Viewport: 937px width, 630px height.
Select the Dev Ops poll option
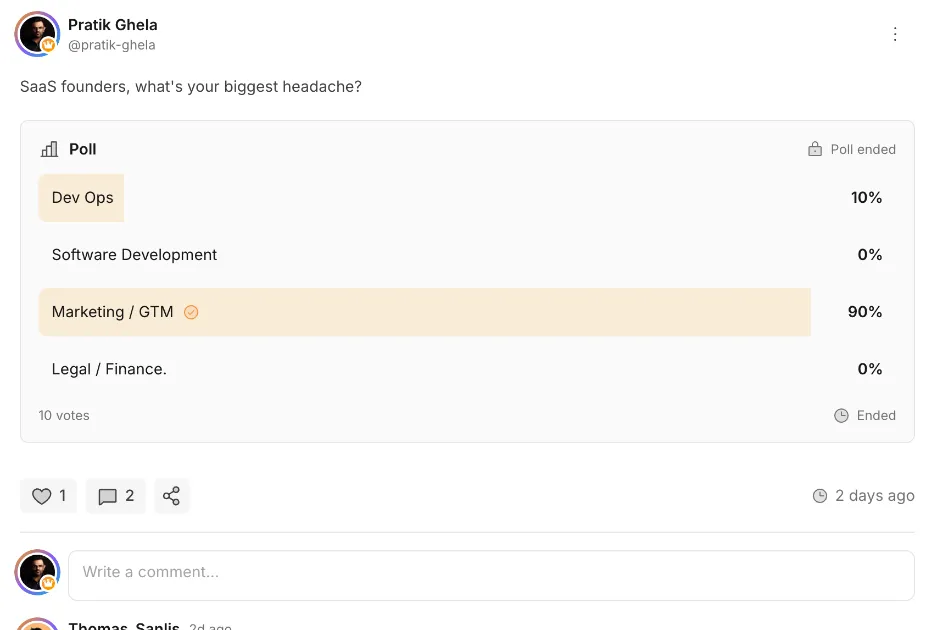pos(82,198)
